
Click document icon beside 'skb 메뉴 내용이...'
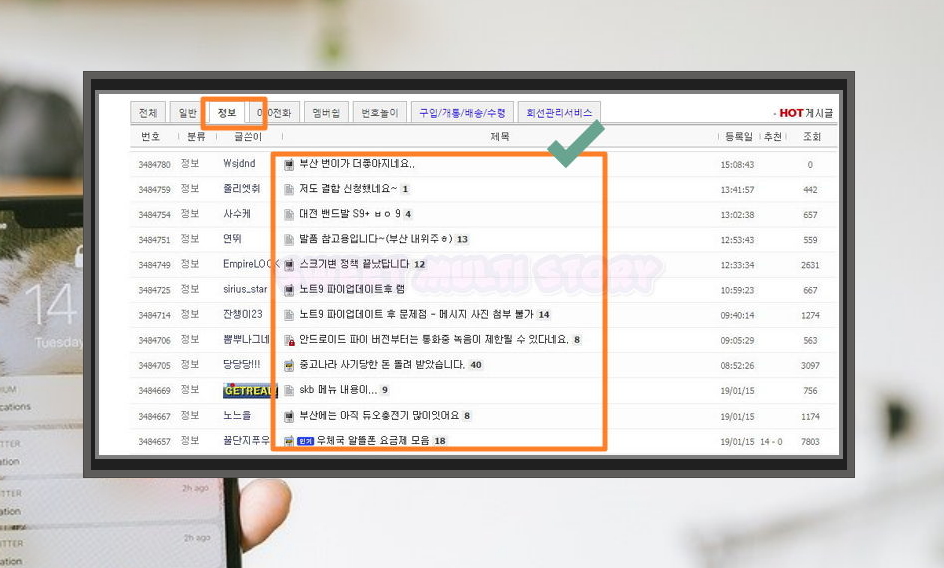pyautogui.click(x=289, y=390)
